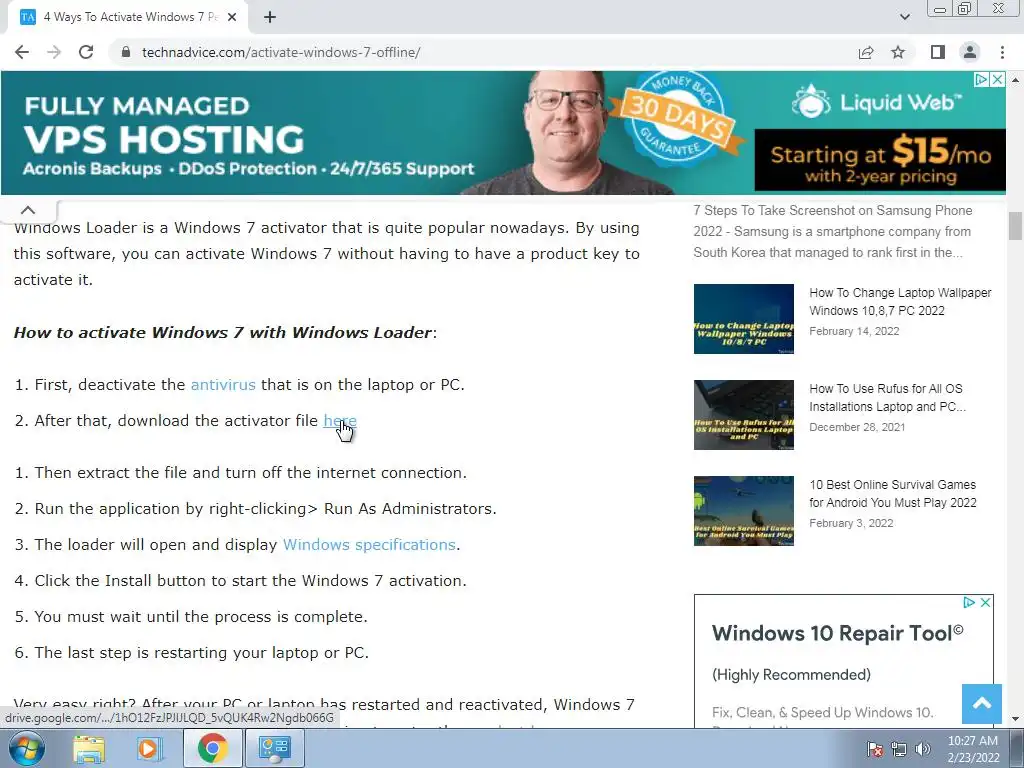The image size is (1024, 768).
Task: Open the Windows Start menu
Action: (x=27, y=748)
